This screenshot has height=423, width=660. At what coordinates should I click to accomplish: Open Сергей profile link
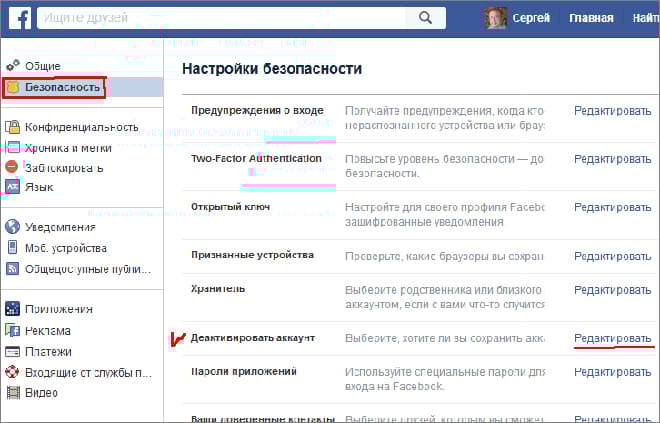pos(531,18)
